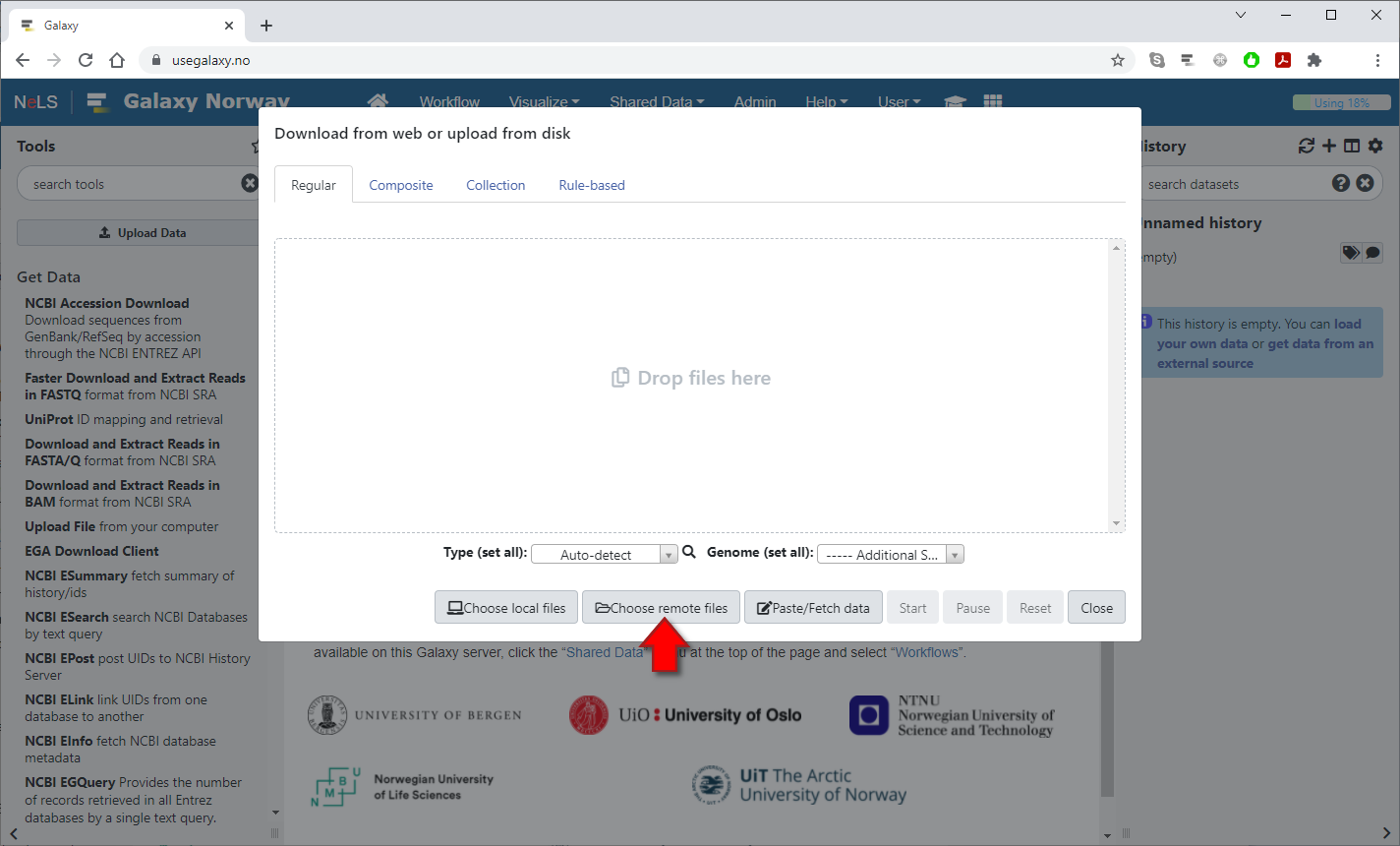The image size is (1400, 846).
Task: Click Paste/Fetch data button
Action: [x=813, y=608]
